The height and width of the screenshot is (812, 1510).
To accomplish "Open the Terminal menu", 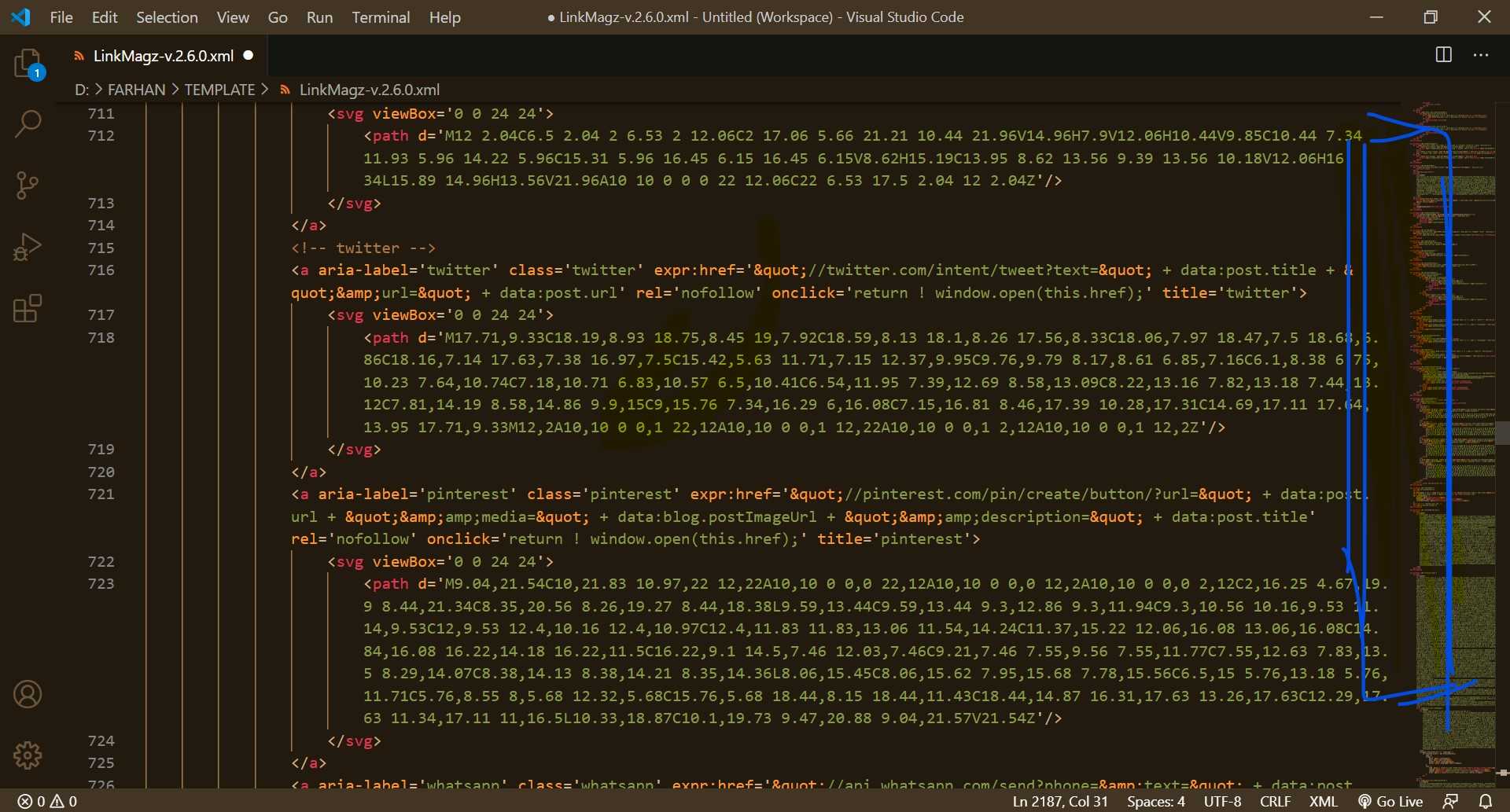I will (381, 17).
